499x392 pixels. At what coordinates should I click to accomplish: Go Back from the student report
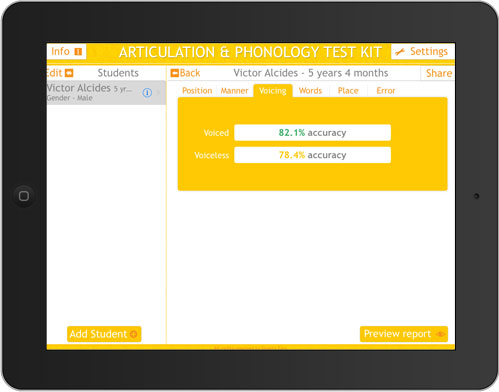tap(186, 73)
